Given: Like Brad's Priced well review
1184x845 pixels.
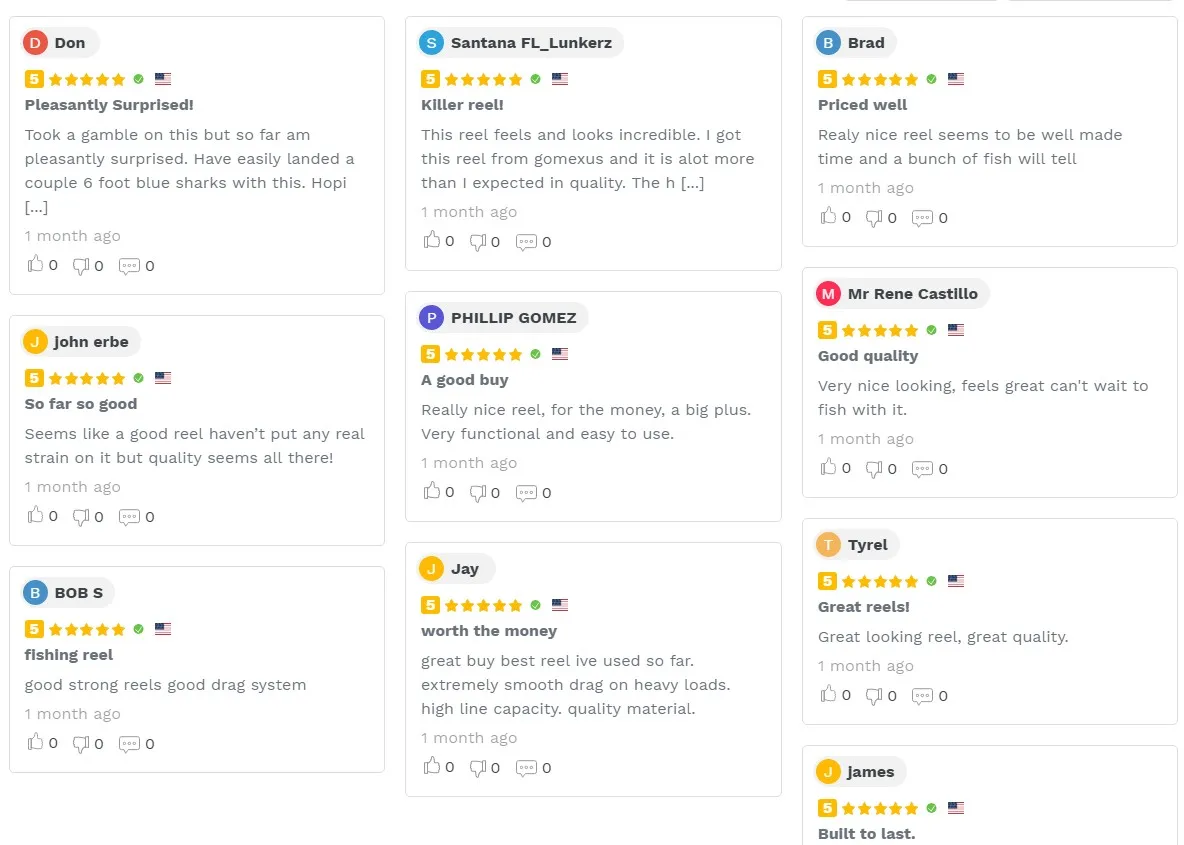Looking at the screenshot, I should pyautogui.click(x=829, y=217).
